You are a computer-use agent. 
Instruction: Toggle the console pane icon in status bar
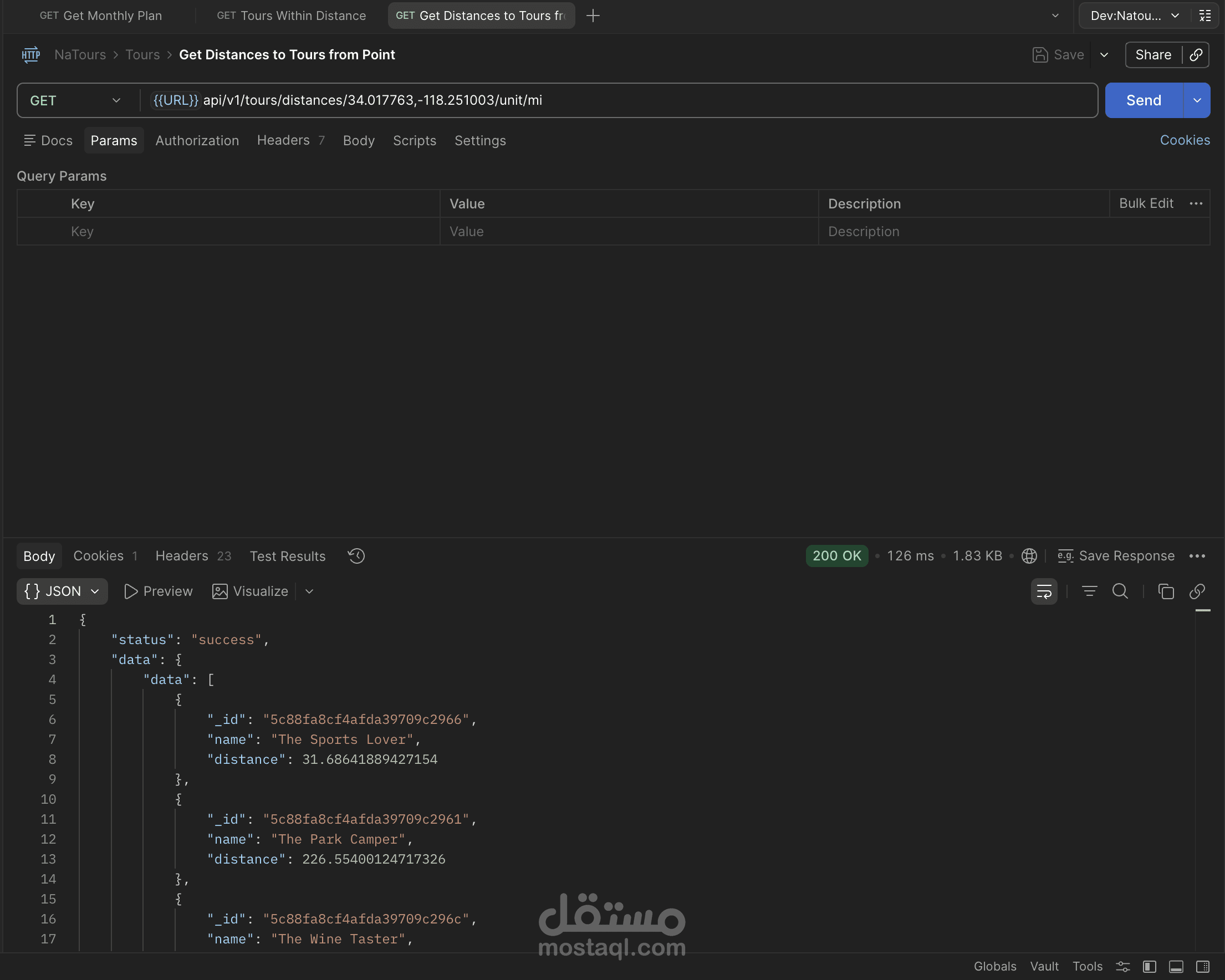[1176, 966]
